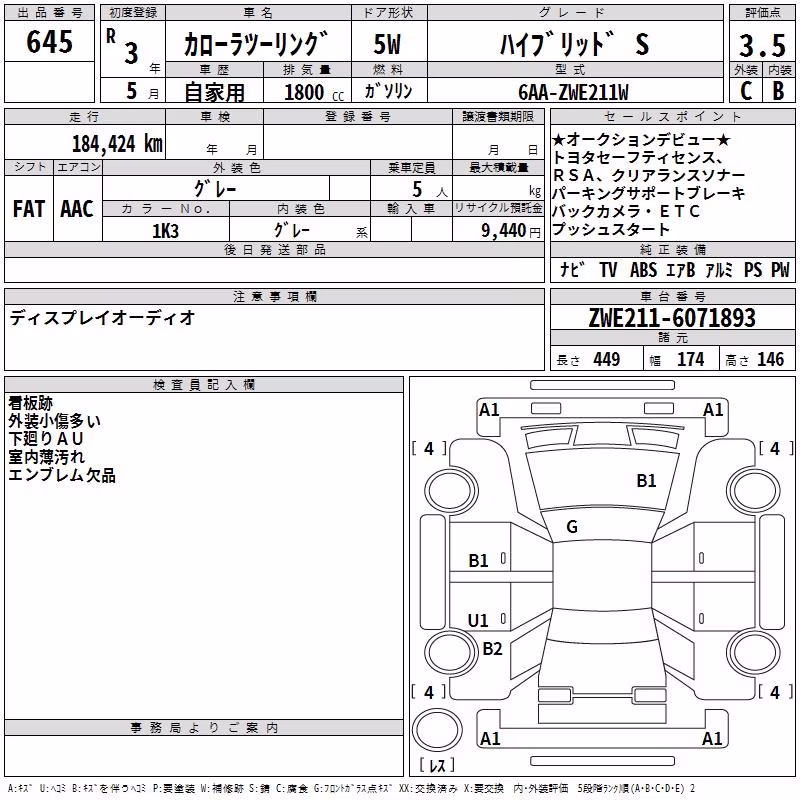Select the color number 1K3

[x=165, y=231]
